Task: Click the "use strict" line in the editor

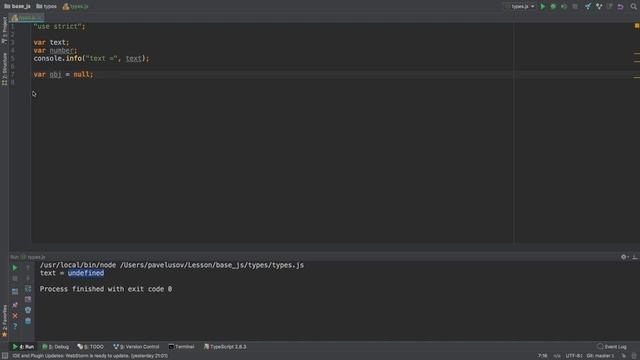Action: pos(60,26)
